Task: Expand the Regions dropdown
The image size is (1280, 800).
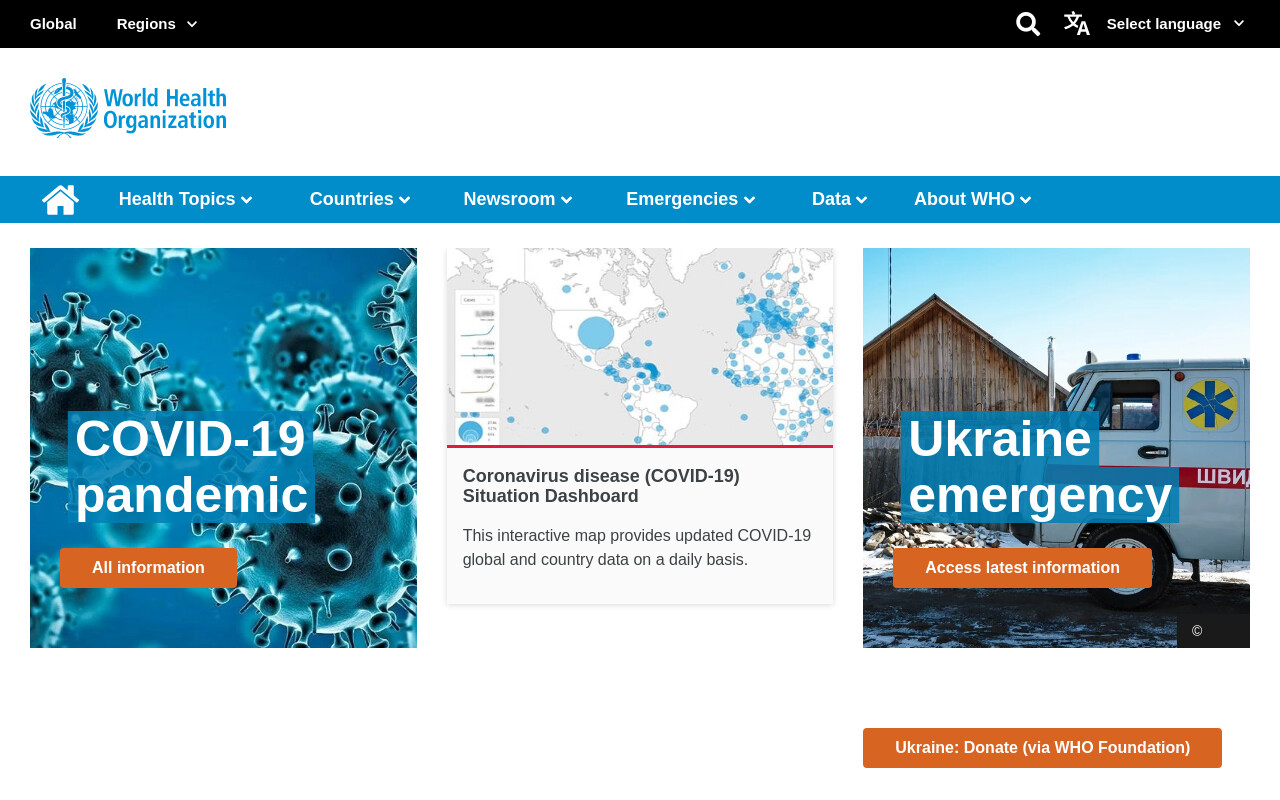Action: click(x=157, y=24)
